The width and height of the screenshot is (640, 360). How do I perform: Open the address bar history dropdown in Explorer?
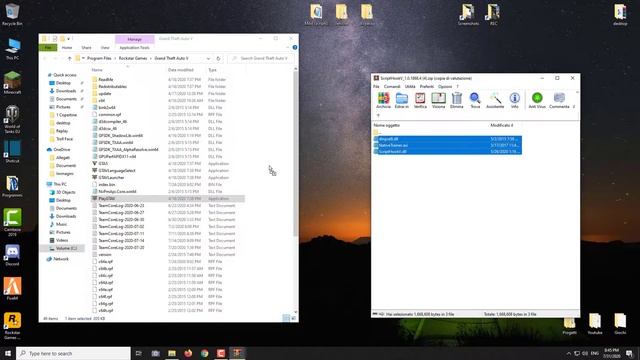[x=208, y=58]
